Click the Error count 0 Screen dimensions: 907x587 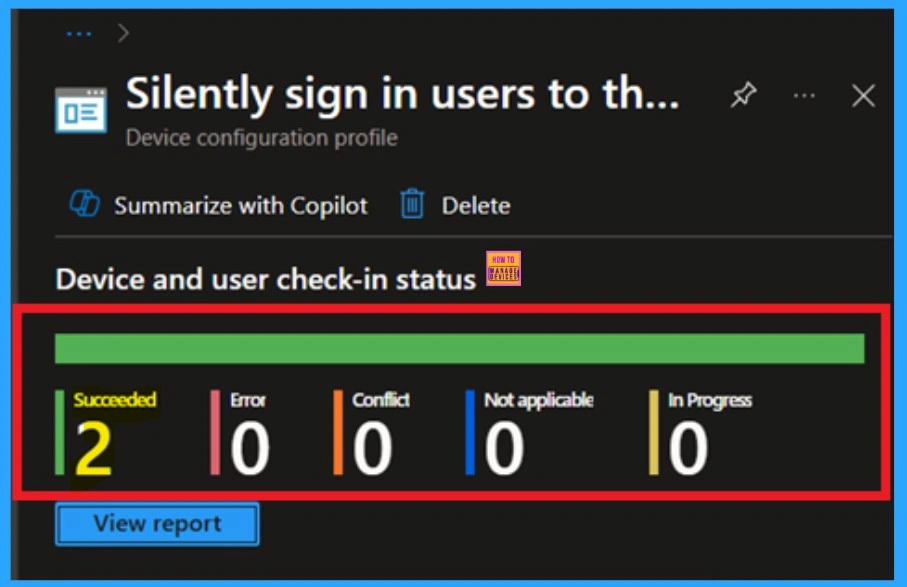[250, 448]
